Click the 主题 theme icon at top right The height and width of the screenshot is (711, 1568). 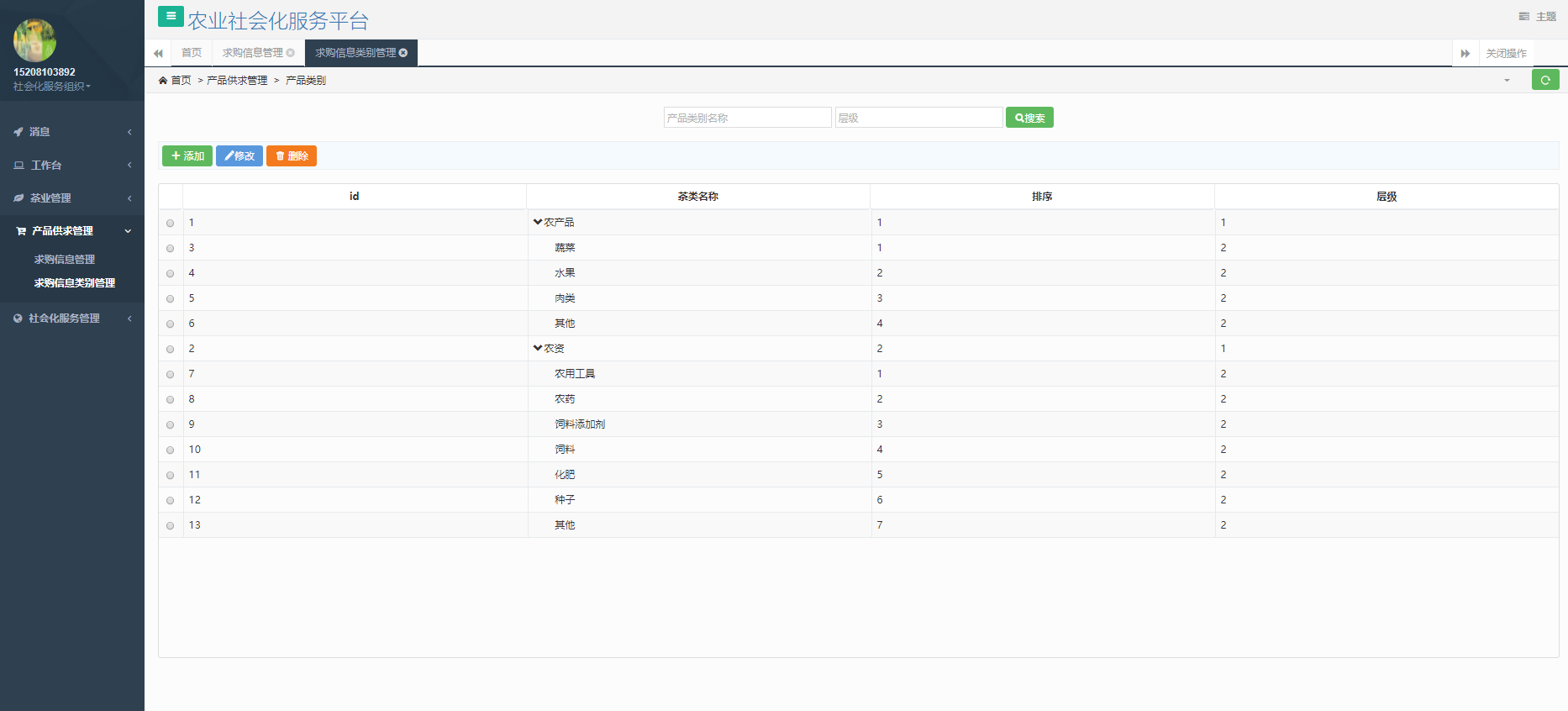pyautogui.click(x=1523, y=17)
